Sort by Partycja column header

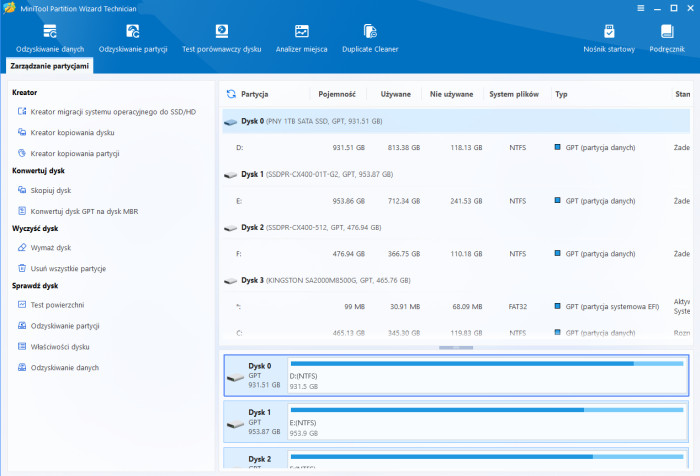[x=254, y=94]
